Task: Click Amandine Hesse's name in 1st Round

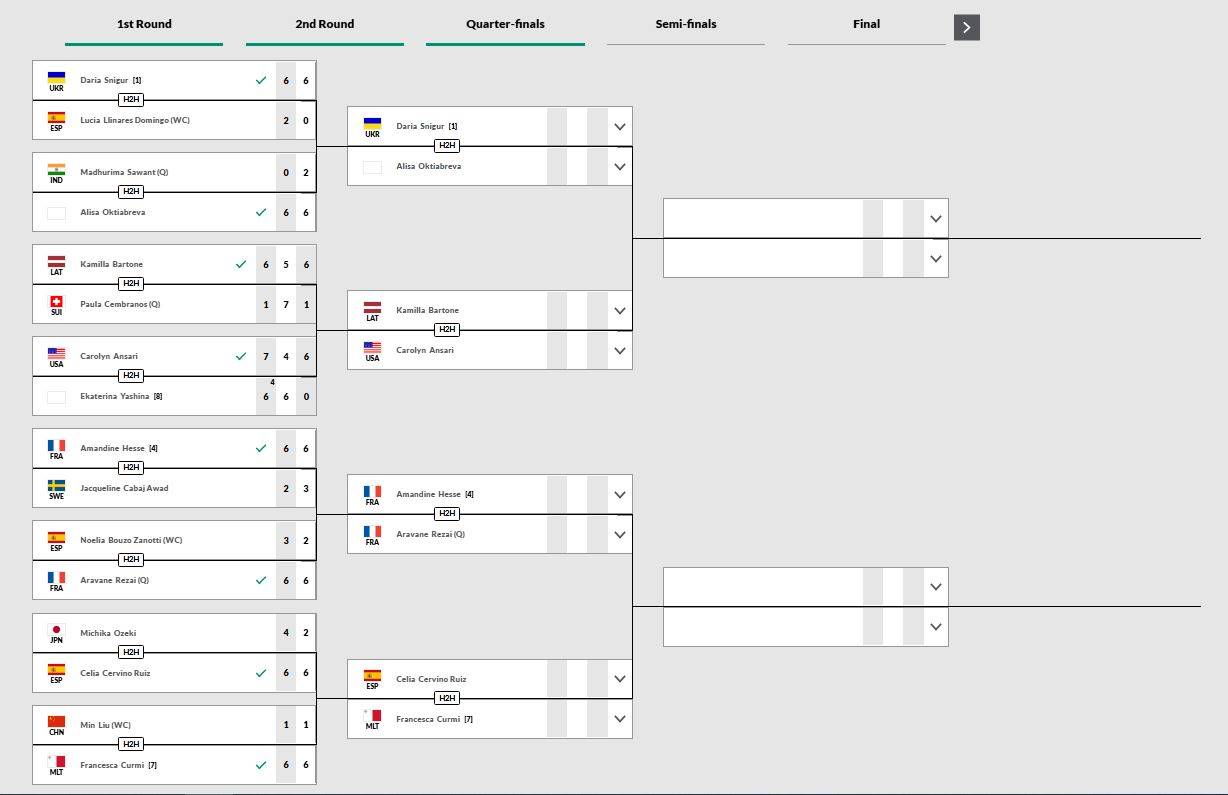Action: [x=113, y=448]
